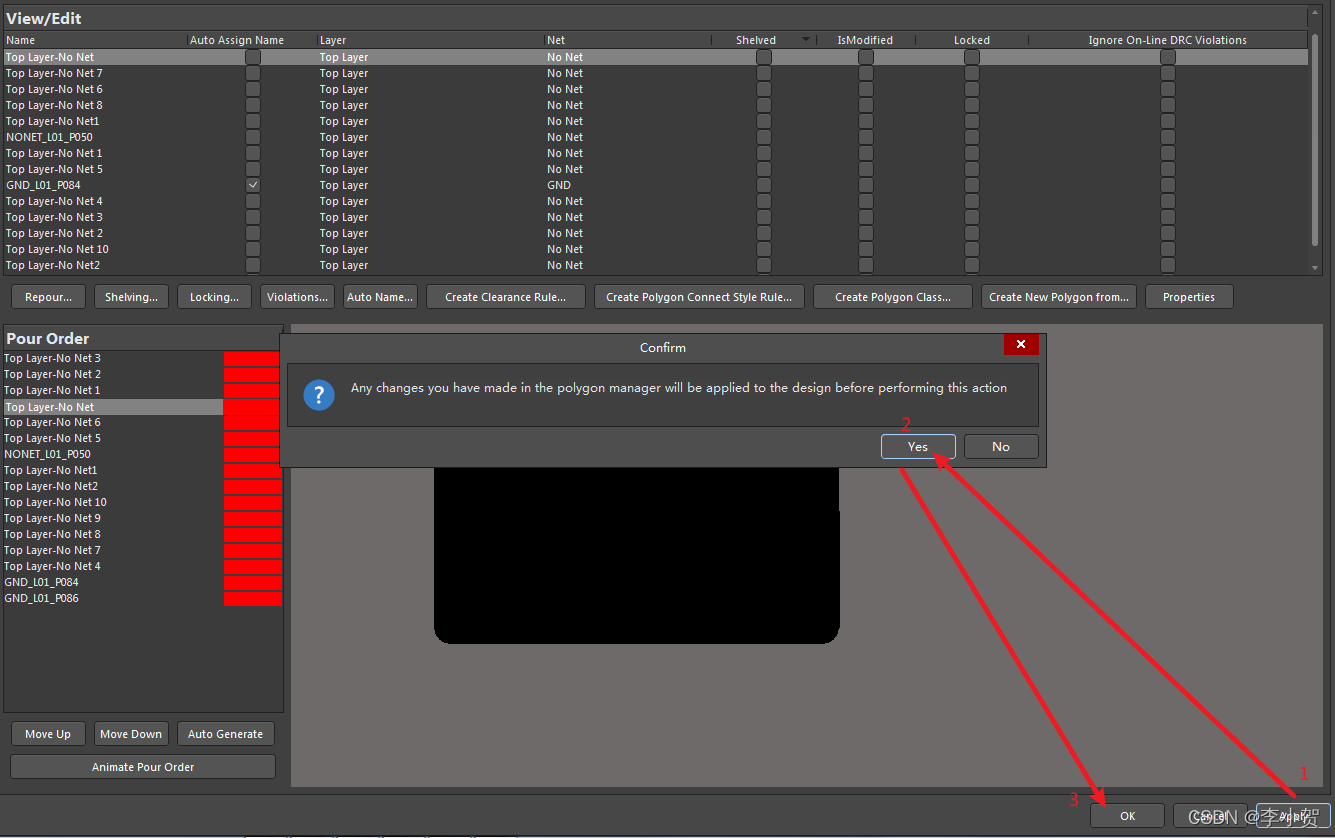Click Animate Pour Order button
1335x838 pixels.
pos(143,767)
